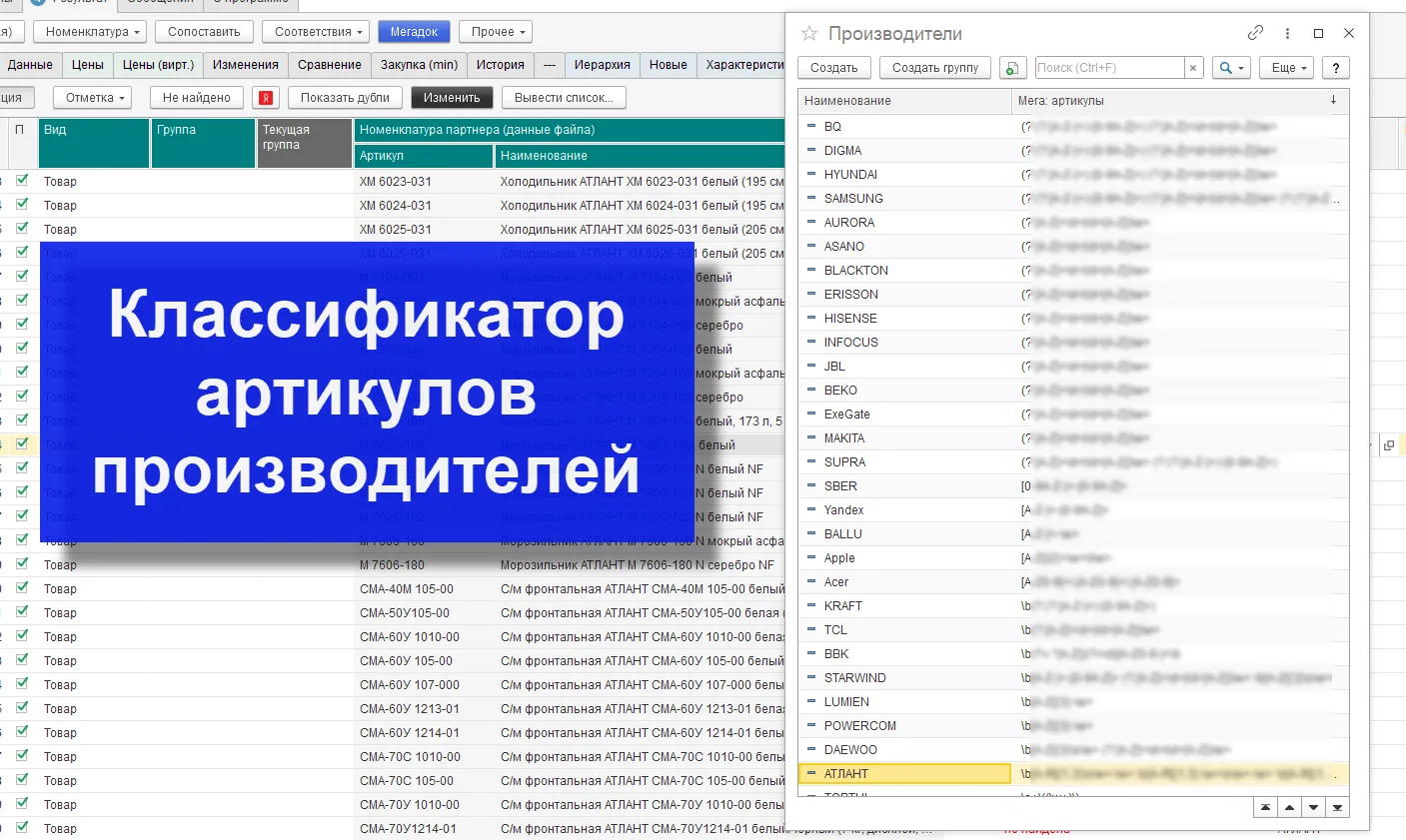Image resolution: width=1406 pixels, height=840 pixels.
Task: Uncheck the row XM 6025-031 checkbox
Action: (22, 229)
